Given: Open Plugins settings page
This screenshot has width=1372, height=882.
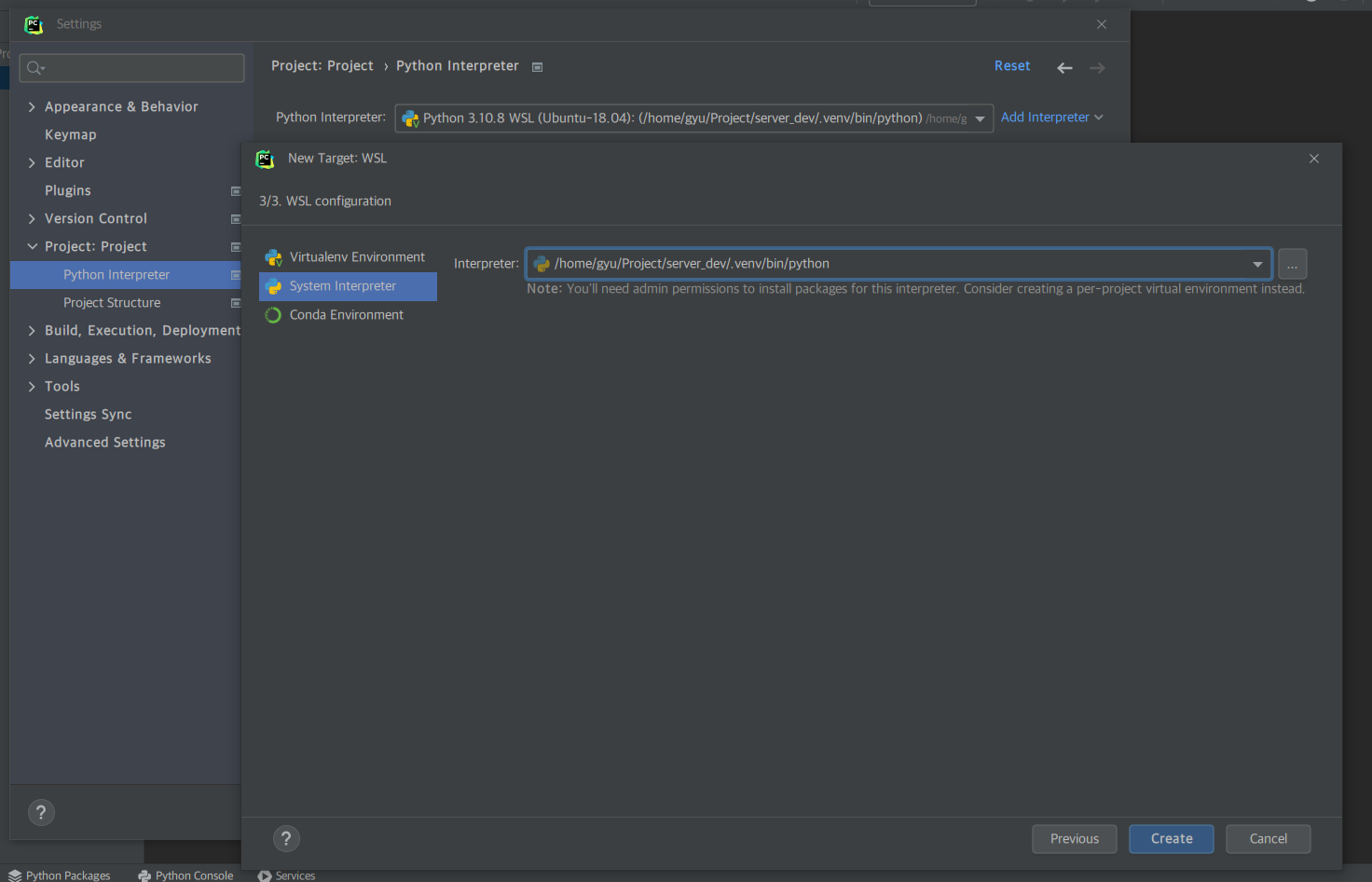Looking at the screenshot, I should [x=68, y=191].
